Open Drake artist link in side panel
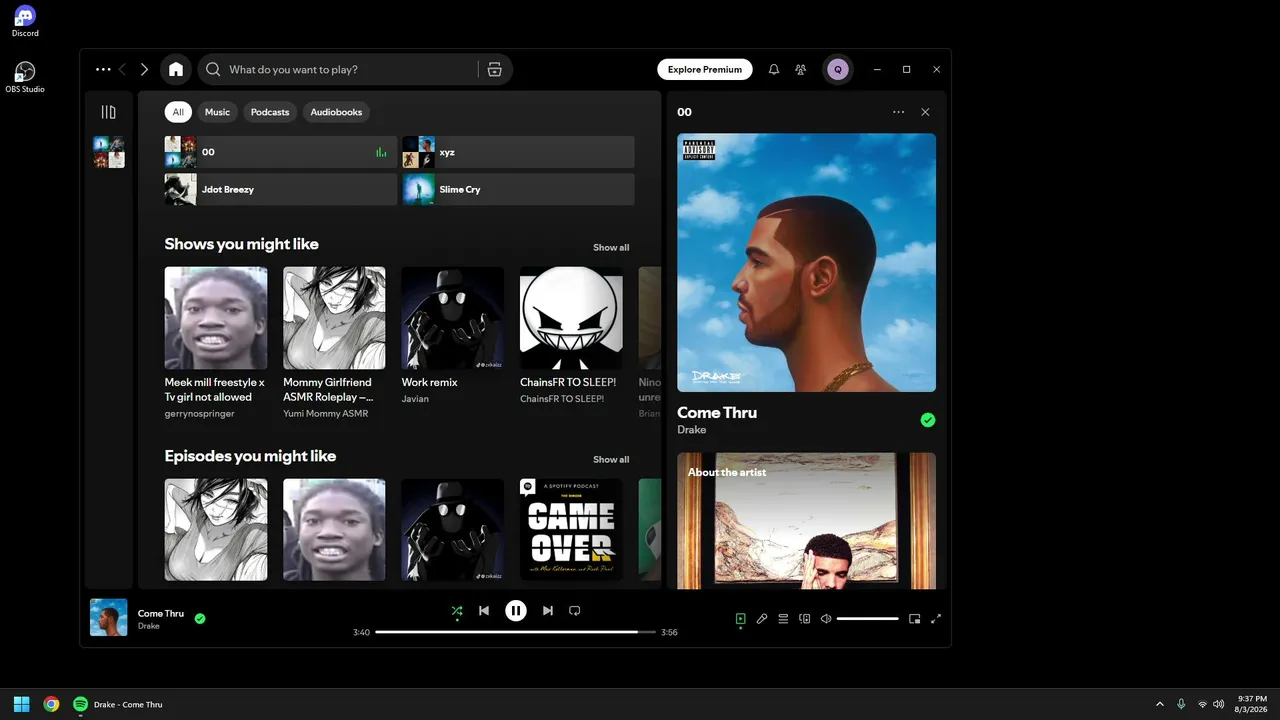 pyautogui.click(x=692, y=430)
